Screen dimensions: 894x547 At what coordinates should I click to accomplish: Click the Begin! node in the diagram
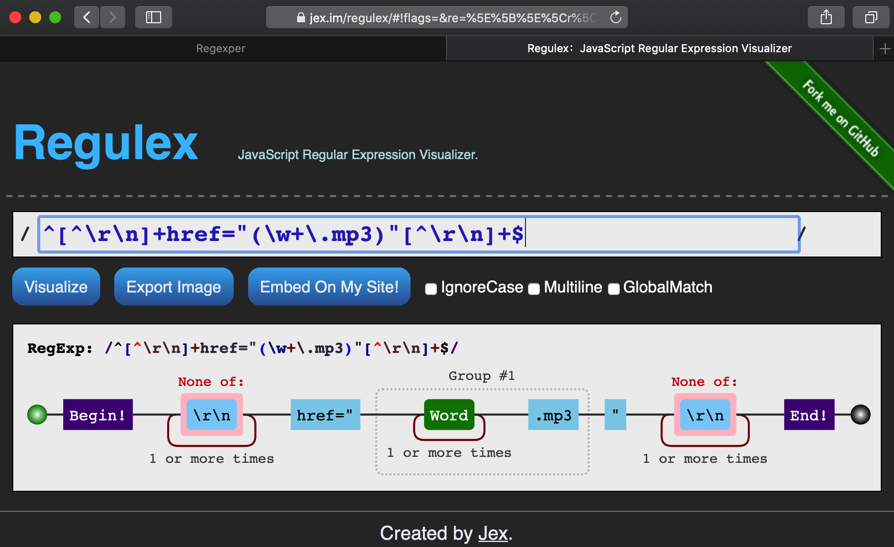(x=97, y=415)
